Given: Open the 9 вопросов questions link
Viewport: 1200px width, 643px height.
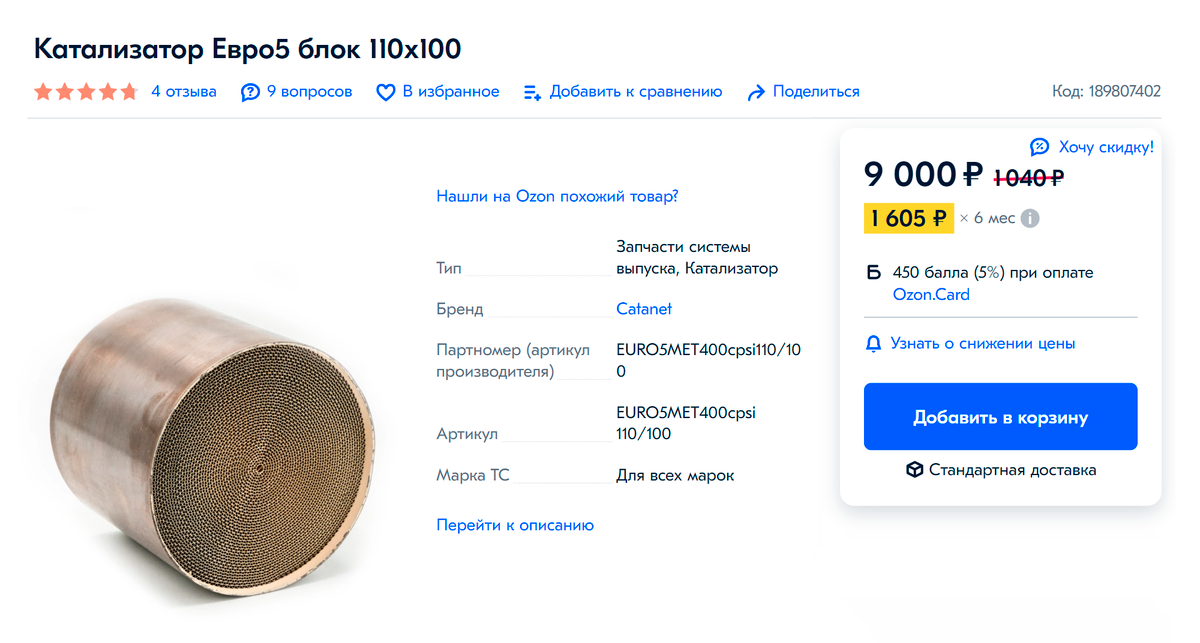Looking at the screenshot, I should tap(310, 92).
